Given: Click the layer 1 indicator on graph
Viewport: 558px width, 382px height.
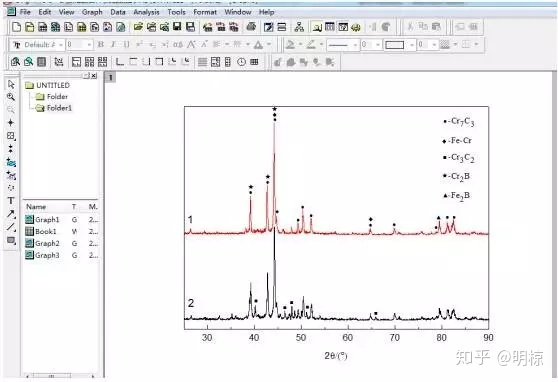Looking at the screenshot, I should point(110,77).
